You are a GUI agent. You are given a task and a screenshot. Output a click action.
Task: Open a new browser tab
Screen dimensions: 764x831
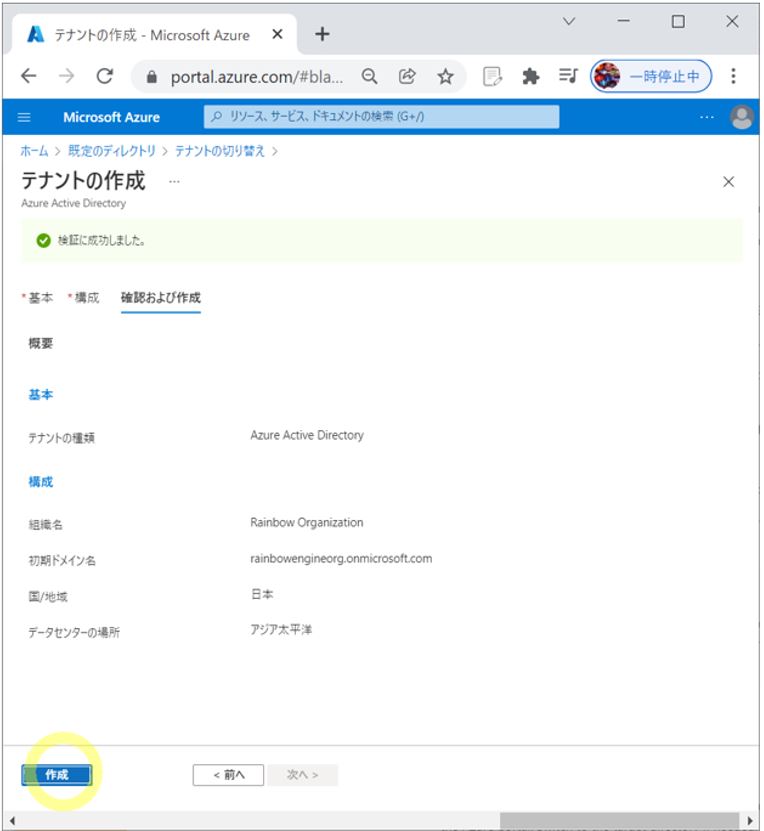click(x=322, y=34)
